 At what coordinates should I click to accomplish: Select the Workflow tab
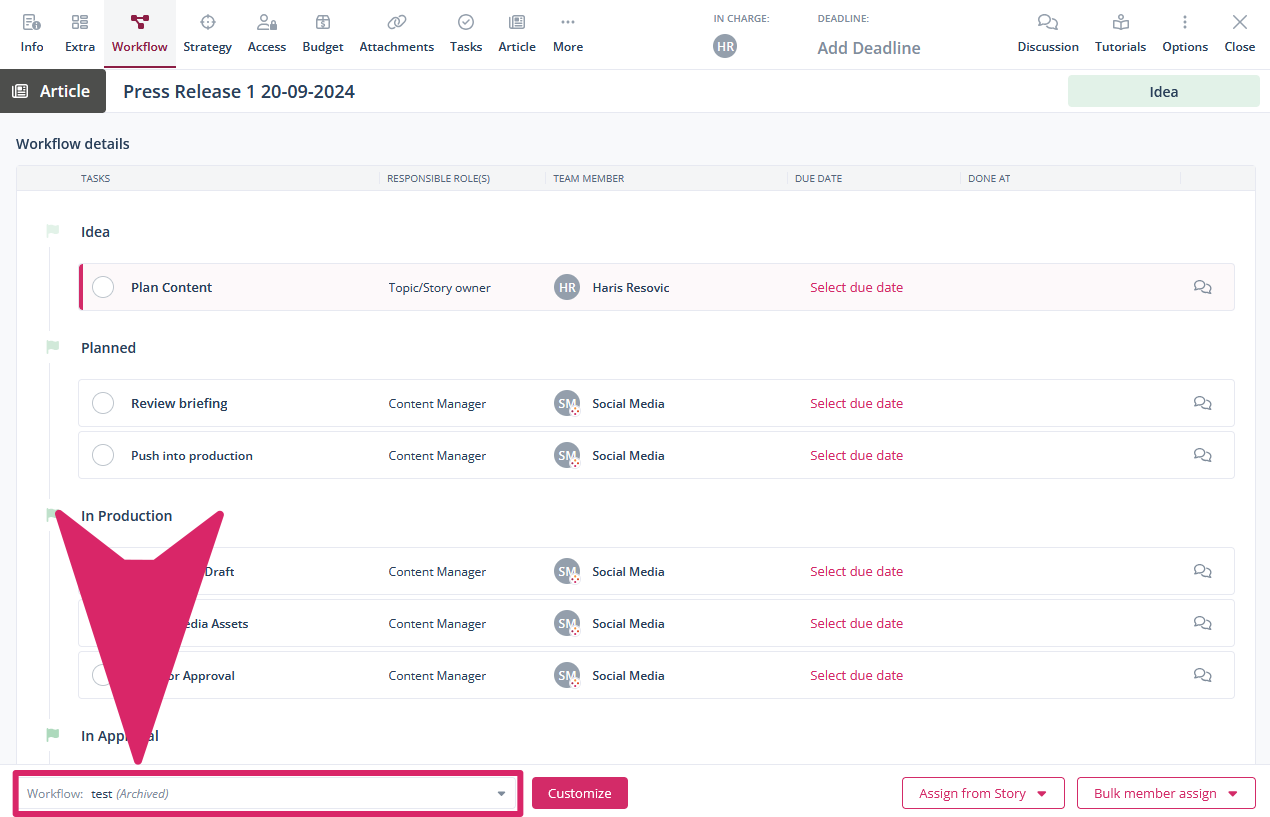coord(140,34)
